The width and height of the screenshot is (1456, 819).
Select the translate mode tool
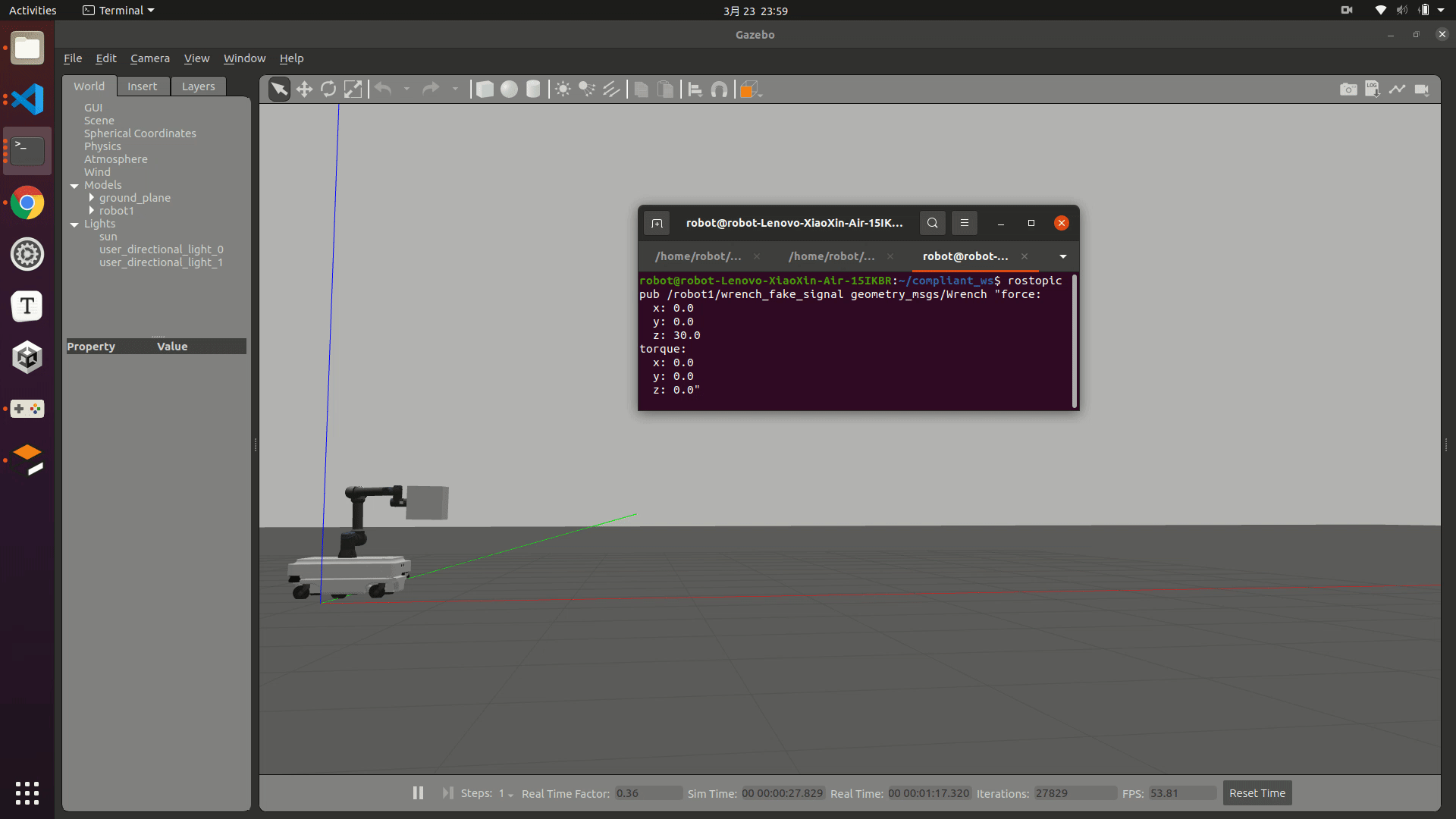304,89
